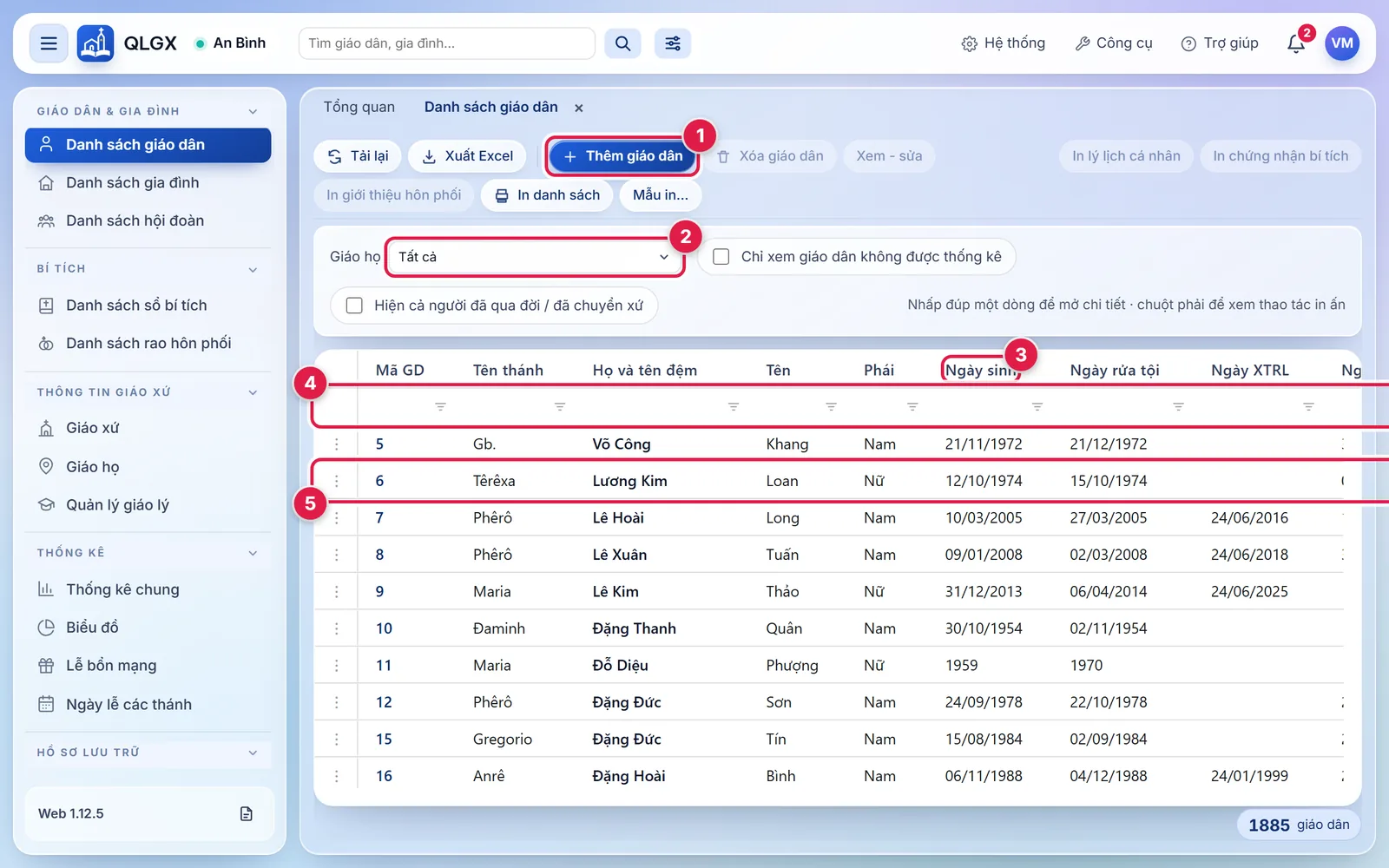Tick Hiện cả người đã qua đời checkbox
The height and width of the screenshot is (868, 1389).
[354, 306]
